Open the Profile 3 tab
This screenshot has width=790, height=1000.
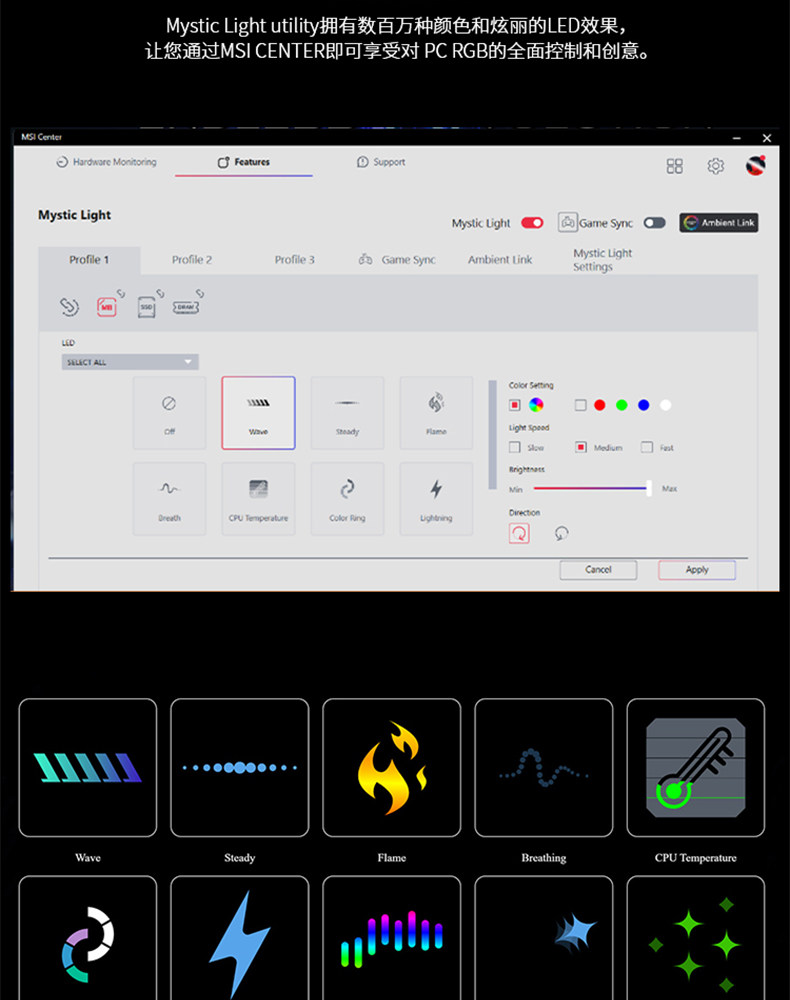[295, 260]
